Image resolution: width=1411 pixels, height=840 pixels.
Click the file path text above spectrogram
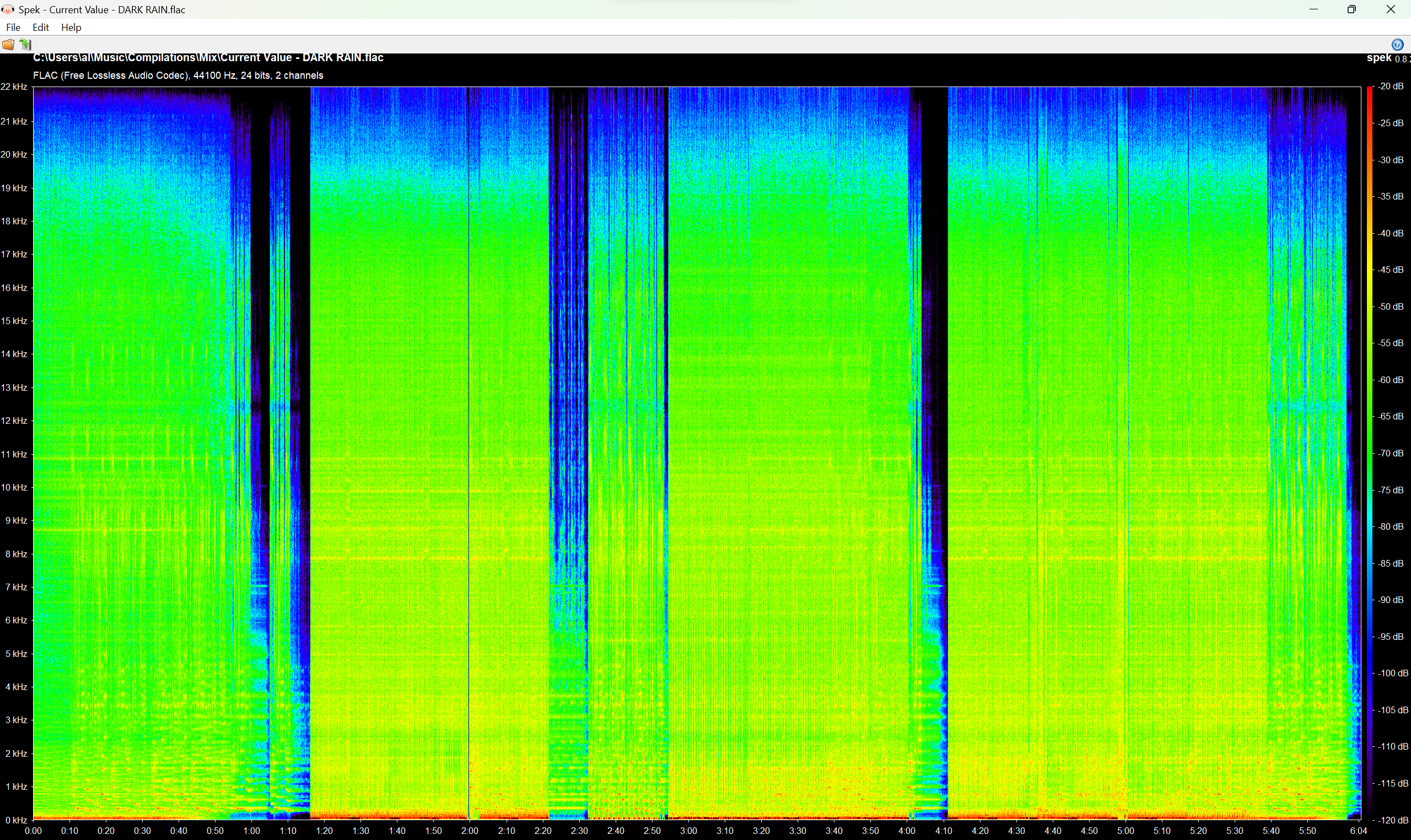[208, 58]
